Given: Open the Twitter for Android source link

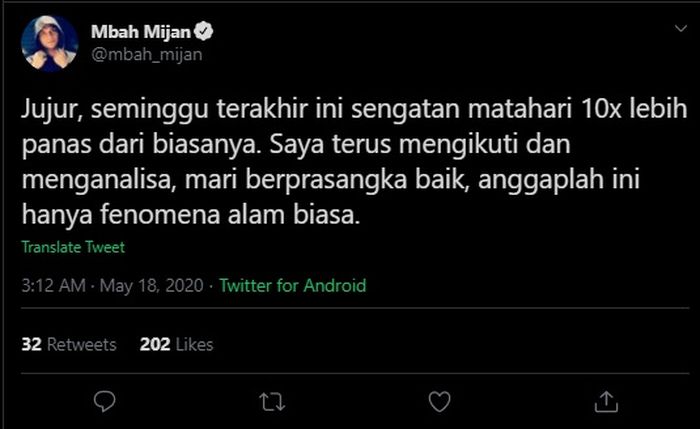Looking at the screenshot, I should pos(292,285).
